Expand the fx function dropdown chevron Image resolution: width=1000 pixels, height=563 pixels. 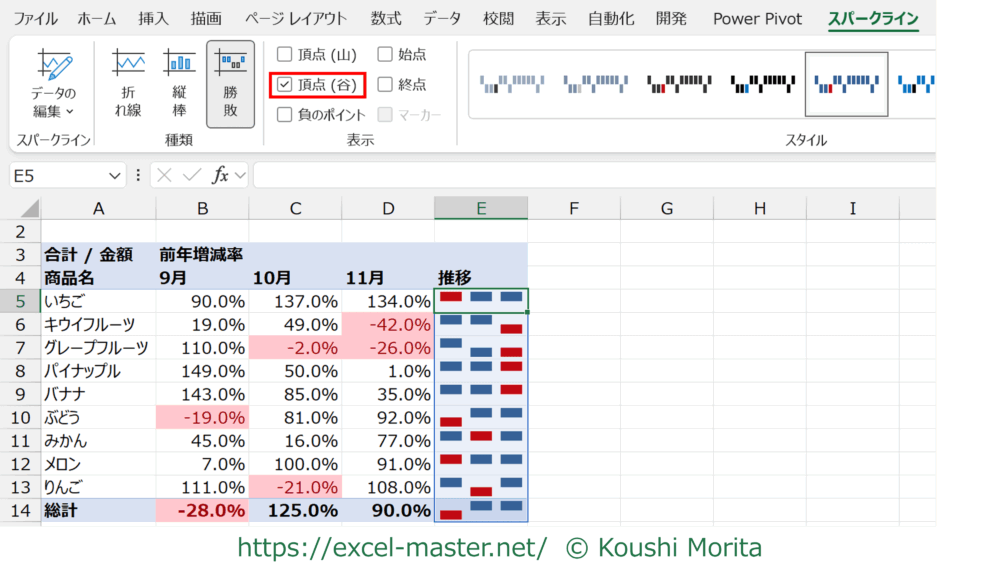click(240, 175)
